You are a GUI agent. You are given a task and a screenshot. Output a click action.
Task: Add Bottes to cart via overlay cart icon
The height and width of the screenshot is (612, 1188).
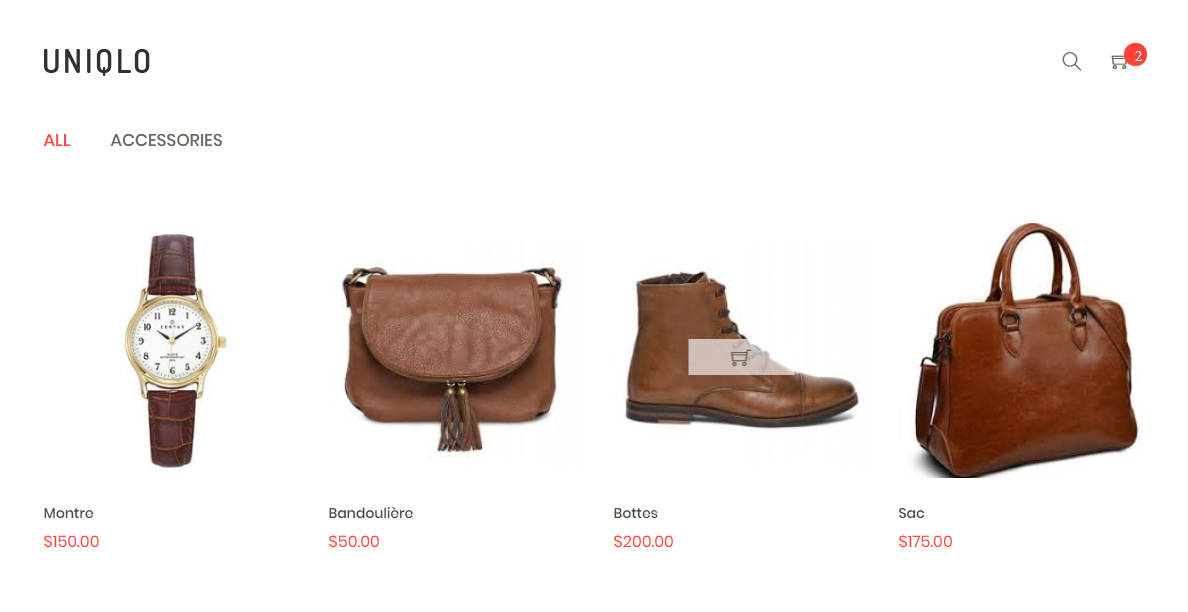click(740, 357)
